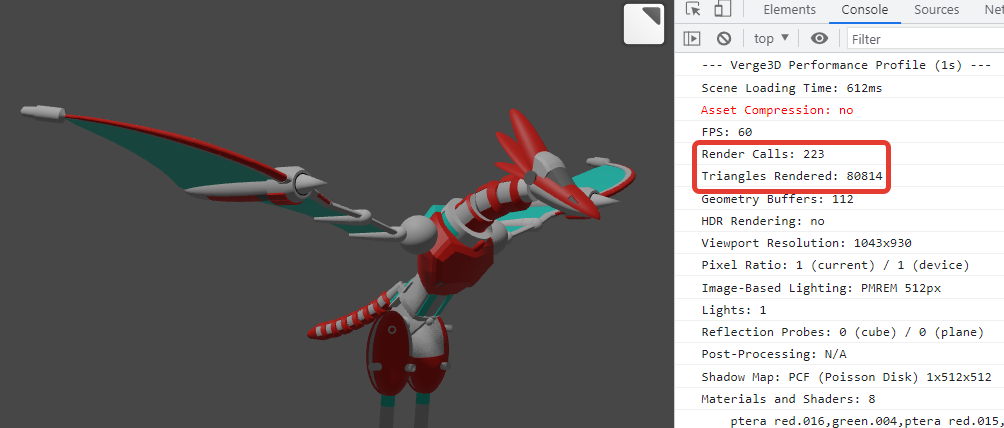The height and width of the screenshot is (428, 1004).
Task: Select 'Scene Loading Time: 612ms' log line
Action: click(791, 88)
